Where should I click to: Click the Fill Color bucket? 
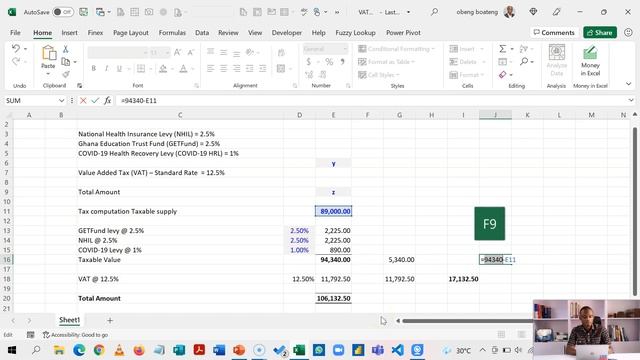pyautogui.click(x=163, y=69)
